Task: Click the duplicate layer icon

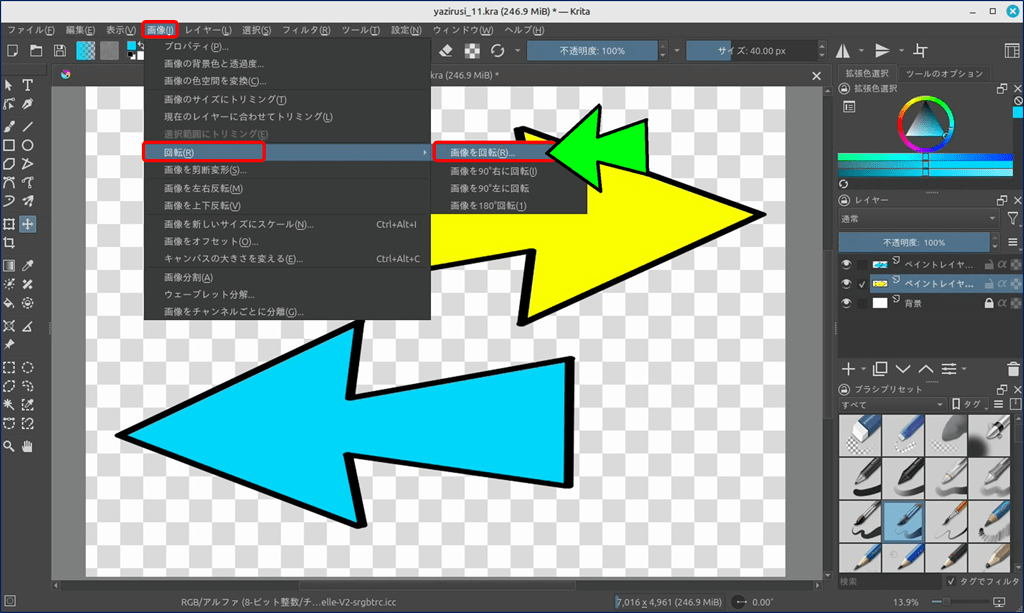Action: pos(880,369)
